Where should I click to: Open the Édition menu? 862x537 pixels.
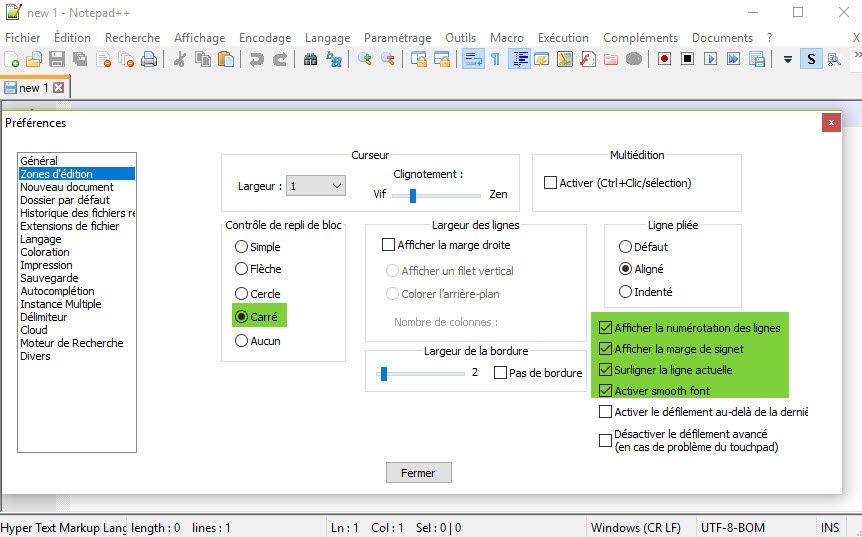click(72, 38)
